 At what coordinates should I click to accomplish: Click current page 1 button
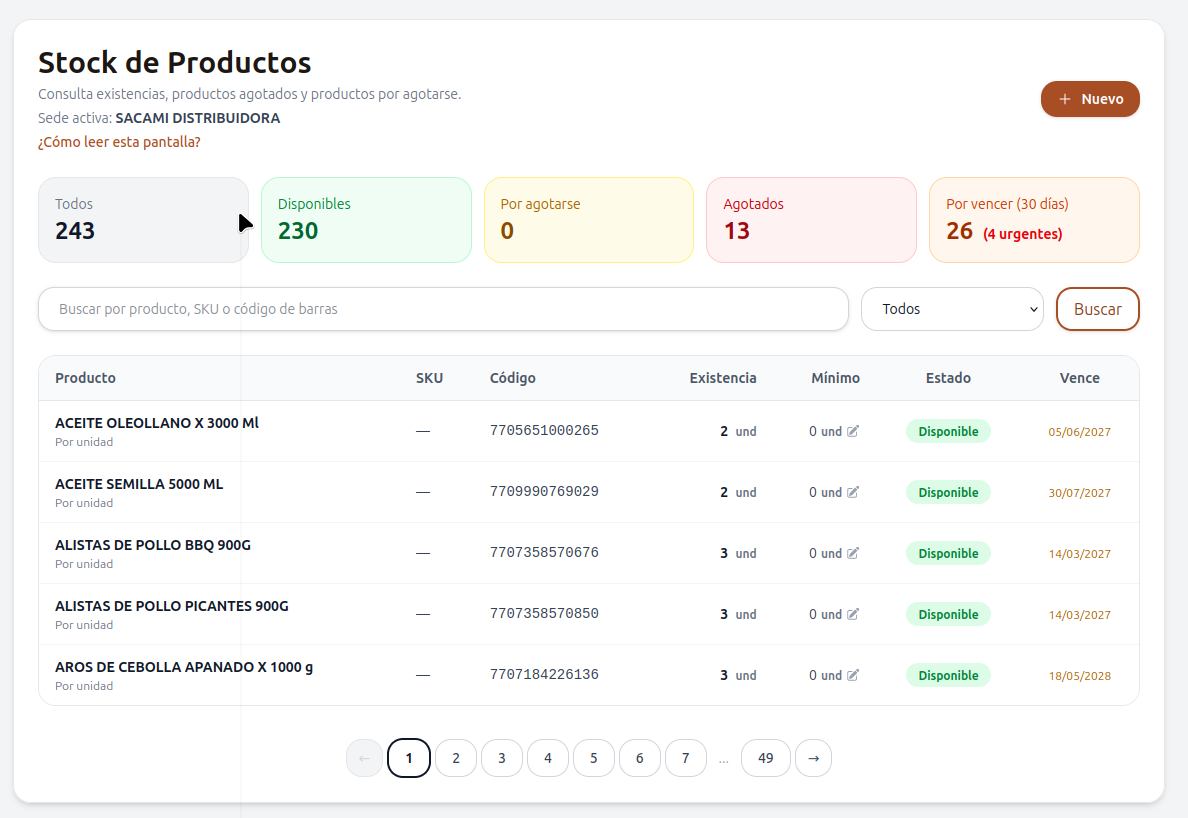[409, 758]
